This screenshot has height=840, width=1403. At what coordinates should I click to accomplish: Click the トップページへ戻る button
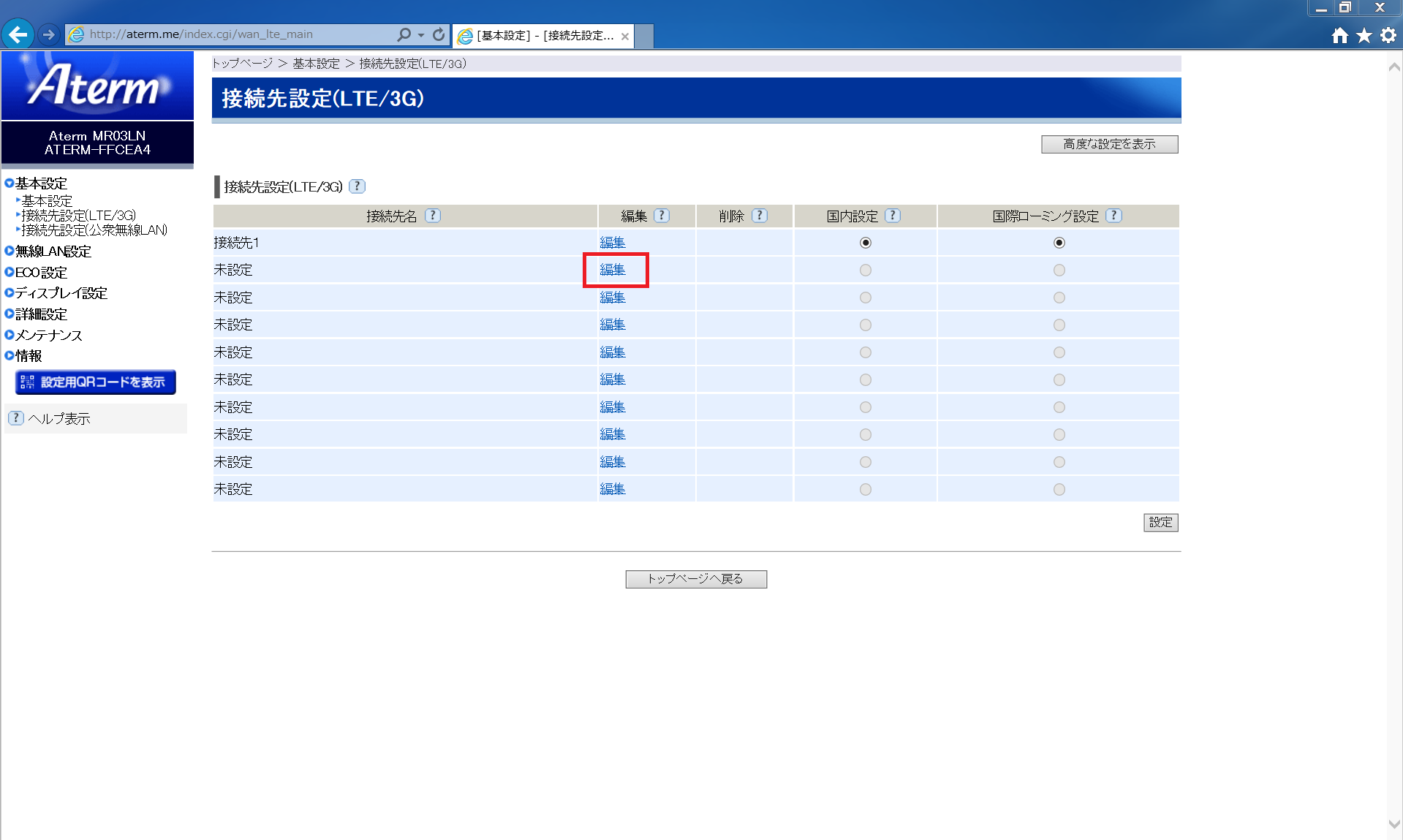(695, 578)
